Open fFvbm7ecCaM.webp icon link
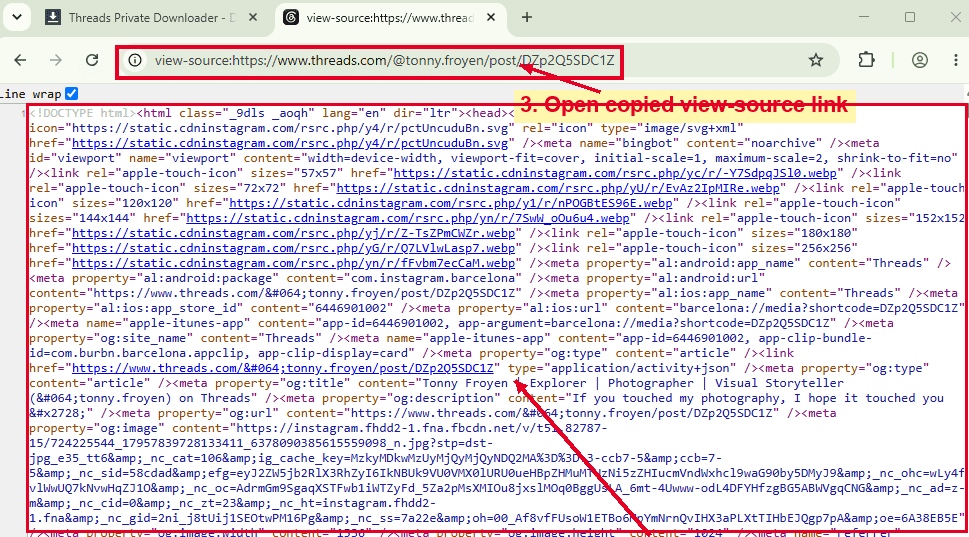The width and height of the screenshot is (969, 537). [294, 263]
